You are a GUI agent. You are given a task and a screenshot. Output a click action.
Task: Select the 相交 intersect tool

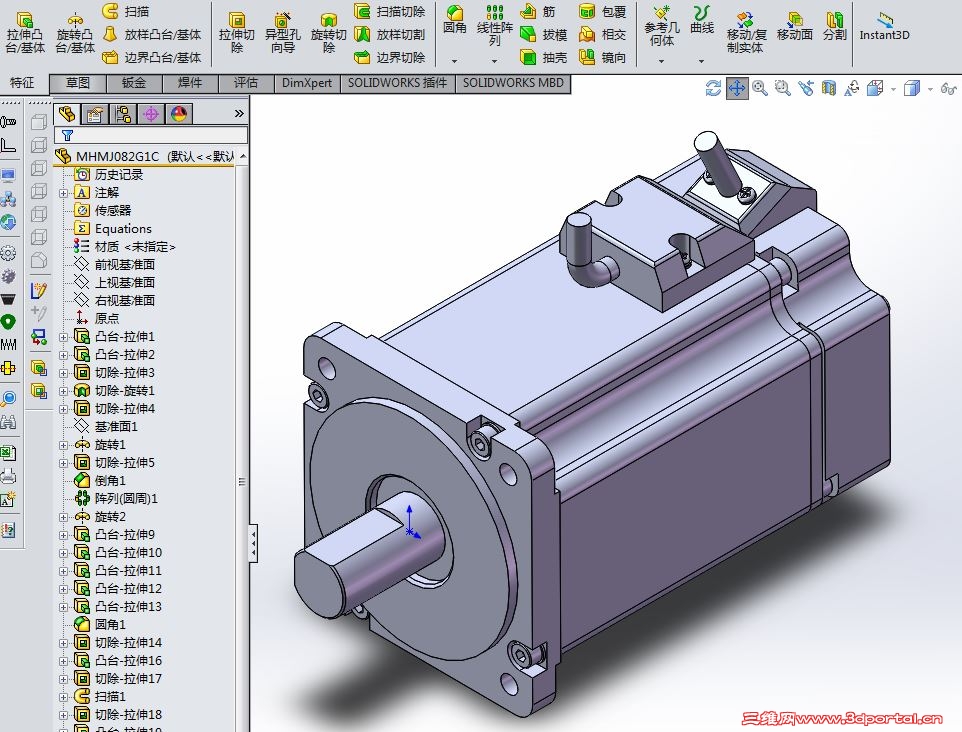(x=602, y=34)
